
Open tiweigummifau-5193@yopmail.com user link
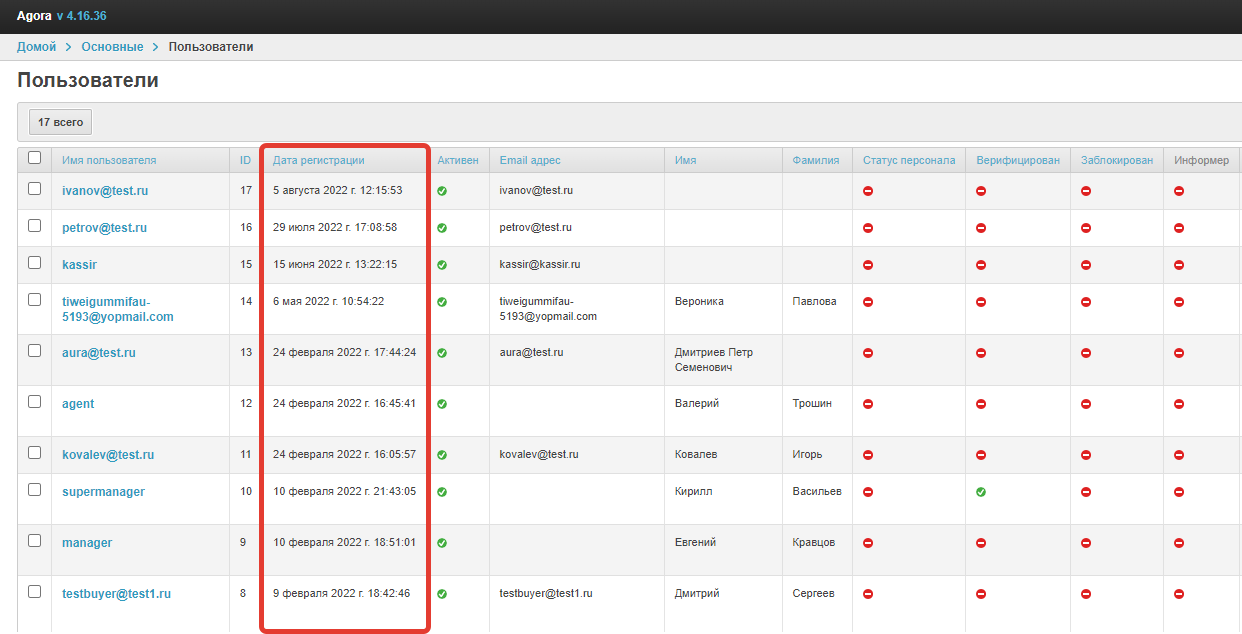[117, 309]
